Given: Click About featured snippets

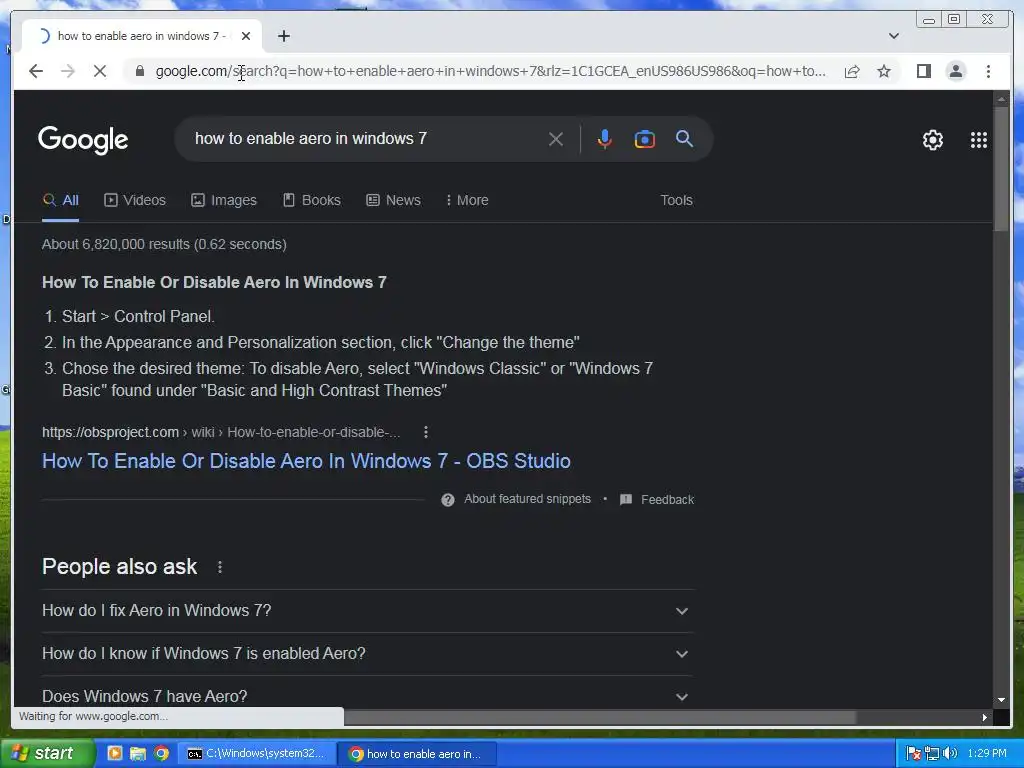Looking at the screenshot, I should [527, 499].
